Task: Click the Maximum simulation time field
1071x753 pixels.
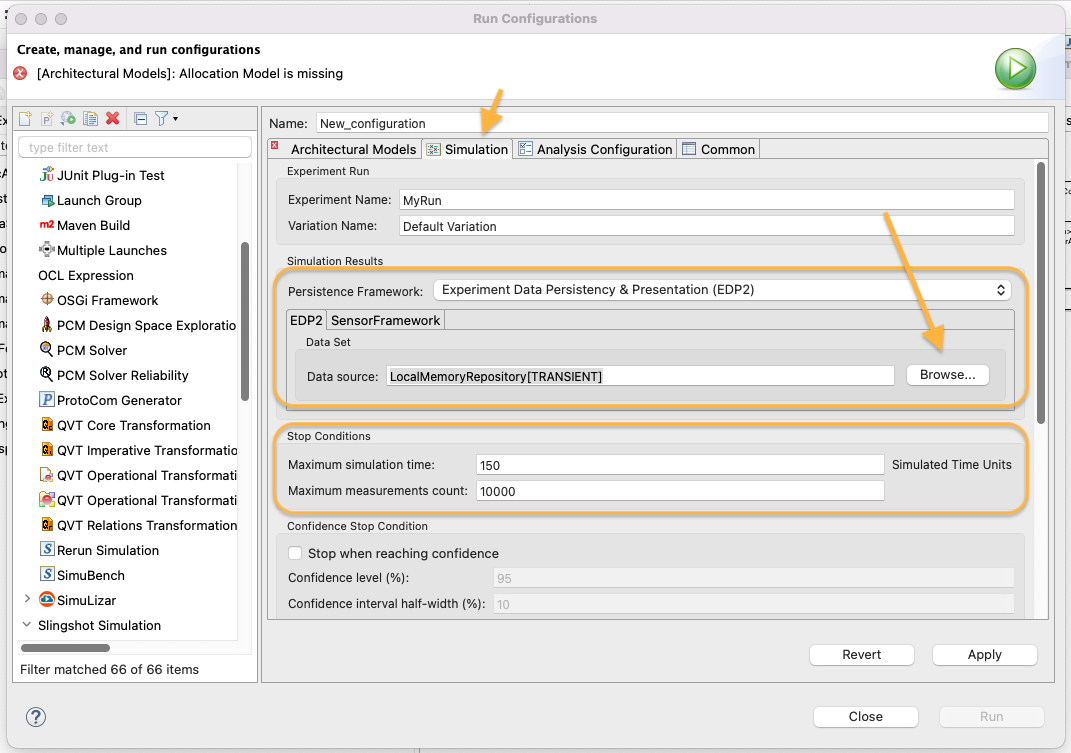Action: [x=680, y=465]
